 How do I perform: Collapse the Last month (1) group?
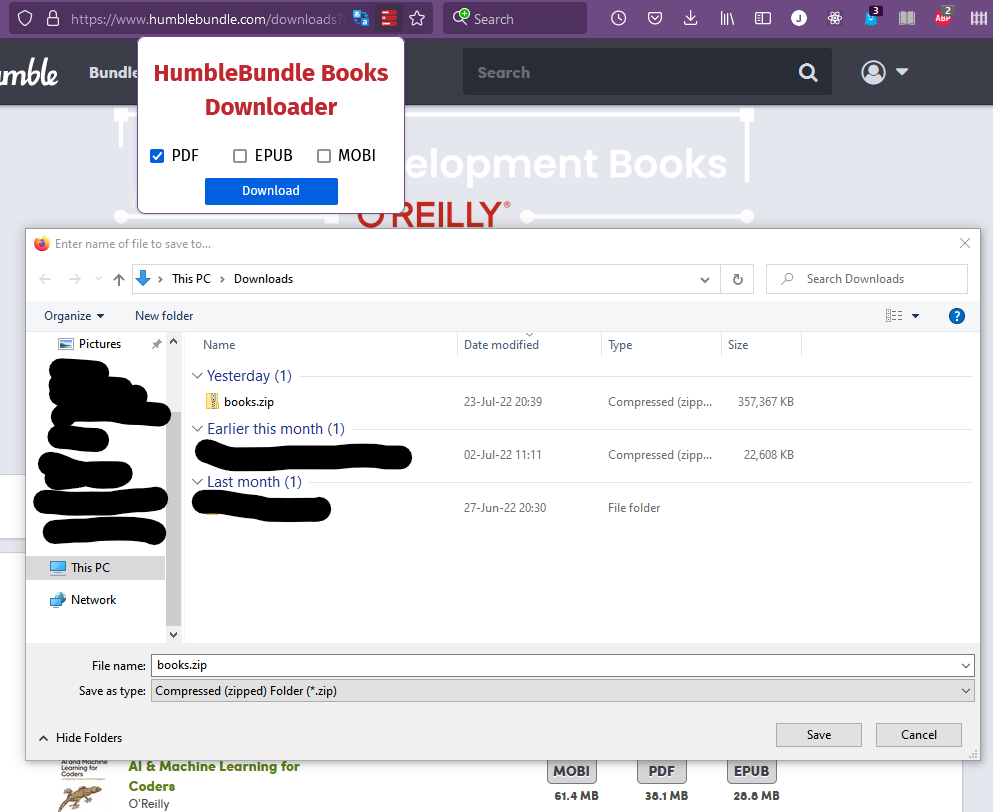tap(198, 482)
